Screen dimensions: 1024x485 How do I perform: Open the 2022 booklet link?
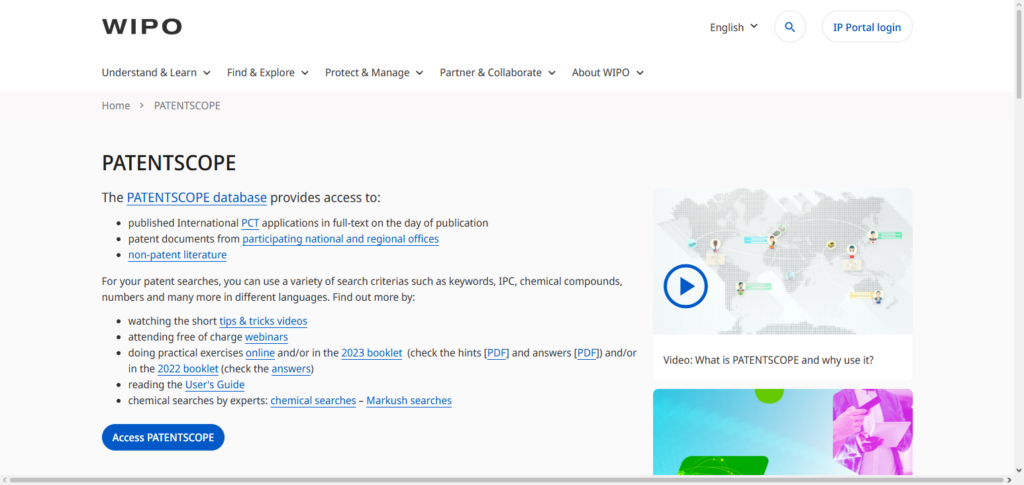(x=188, y=369)
